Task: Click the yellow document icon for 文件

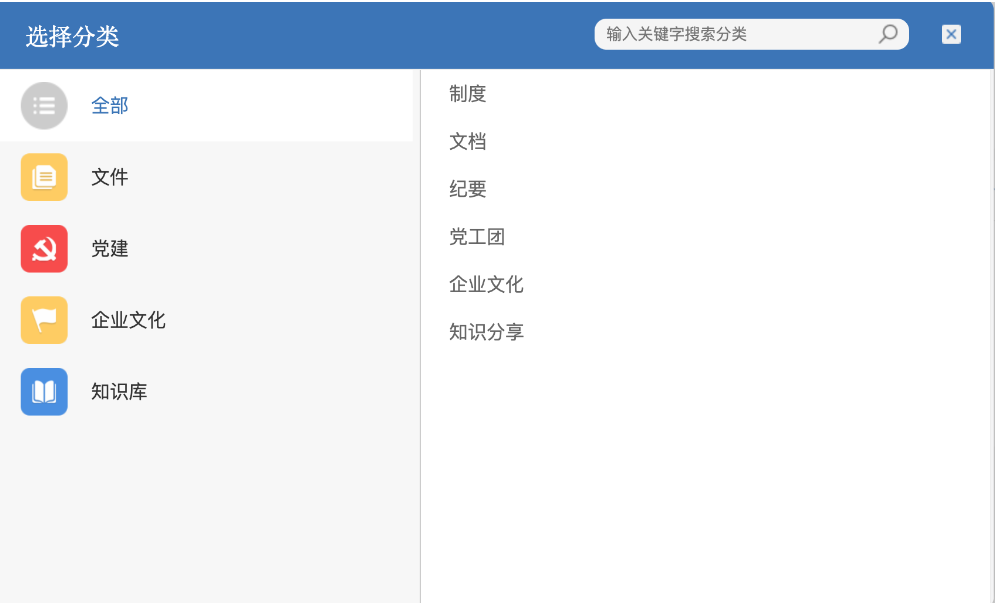Action: (44, 177)
